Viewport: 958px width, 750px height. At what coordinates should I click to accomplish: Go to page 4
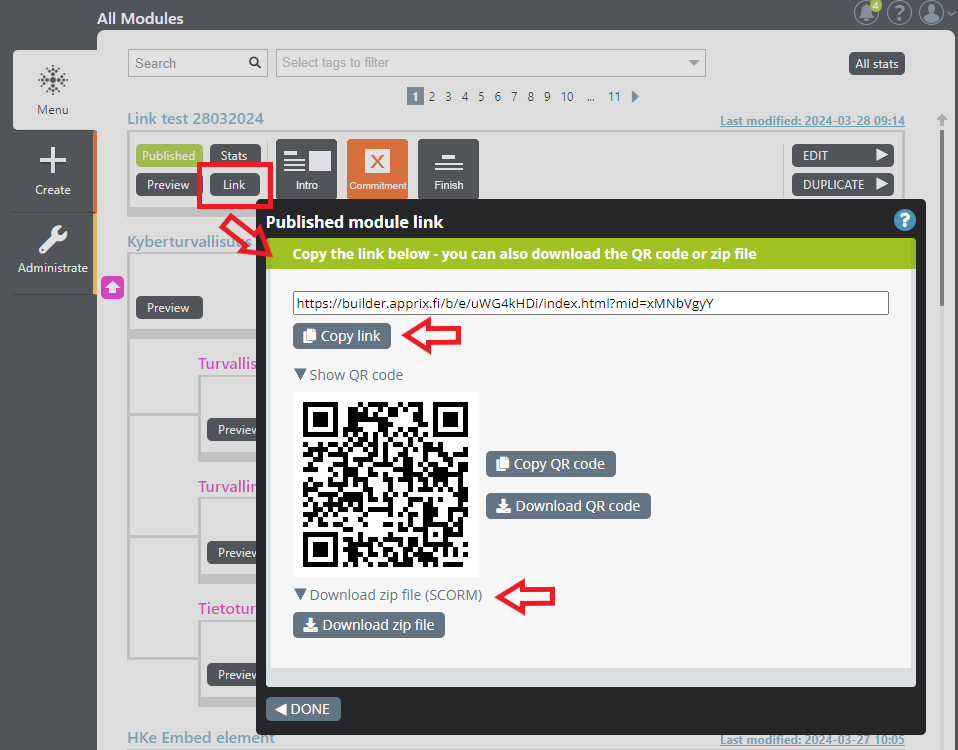465,96
